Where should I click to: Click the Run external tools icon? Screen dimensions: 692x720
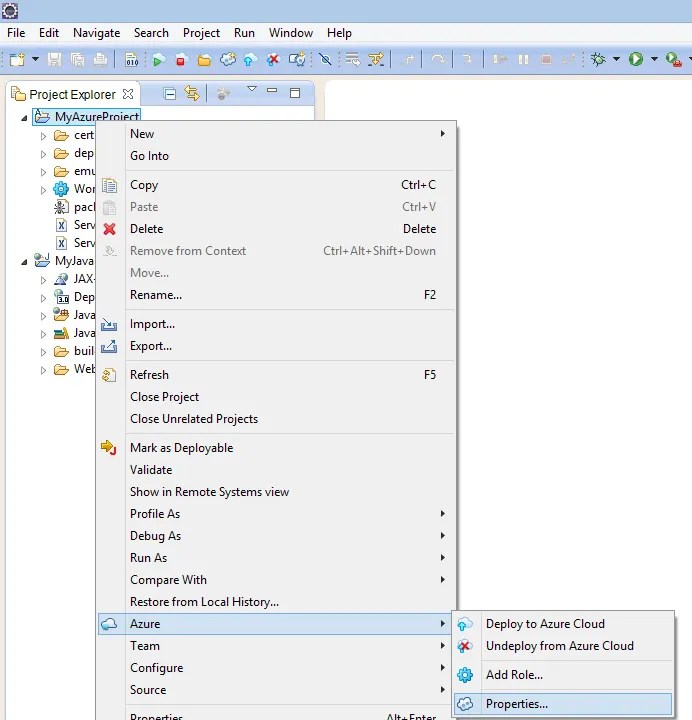coord(674,60)
